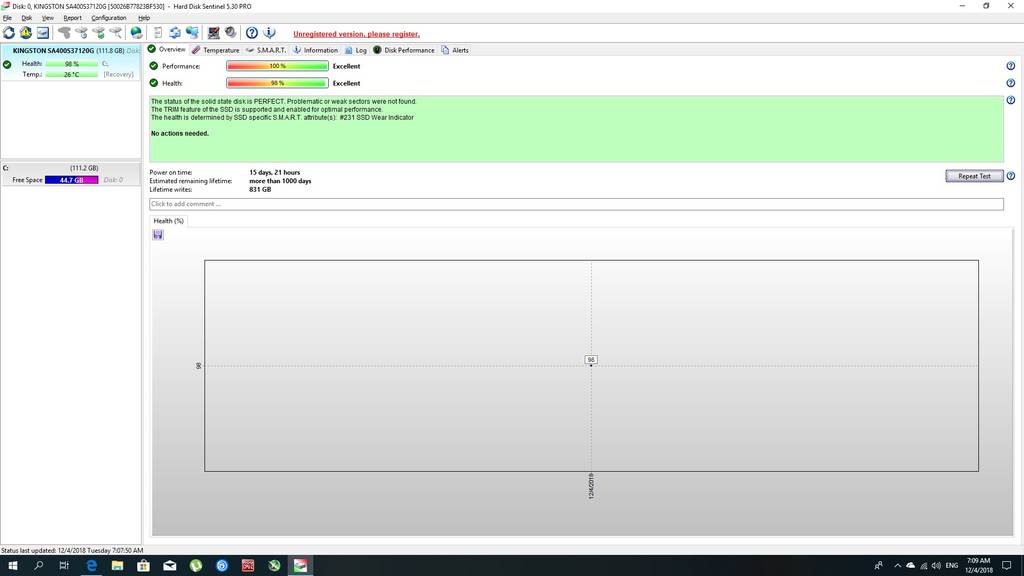This screenshot has width=1024, height=576.
Task: Open the Mail app from the taskbar
Action: coord(170,566)
